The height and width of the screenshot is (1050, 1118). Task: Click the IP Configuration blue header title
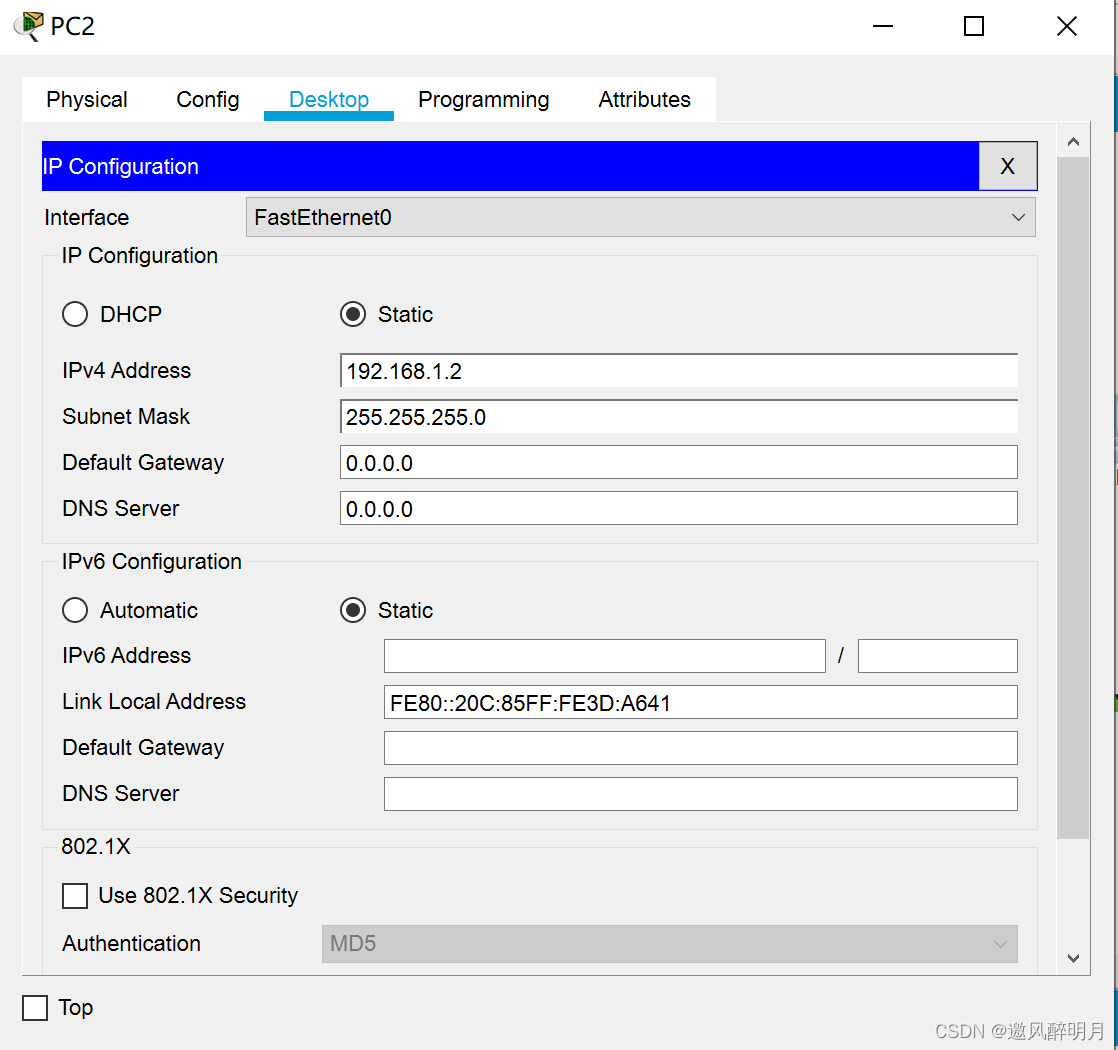[120, 166]
